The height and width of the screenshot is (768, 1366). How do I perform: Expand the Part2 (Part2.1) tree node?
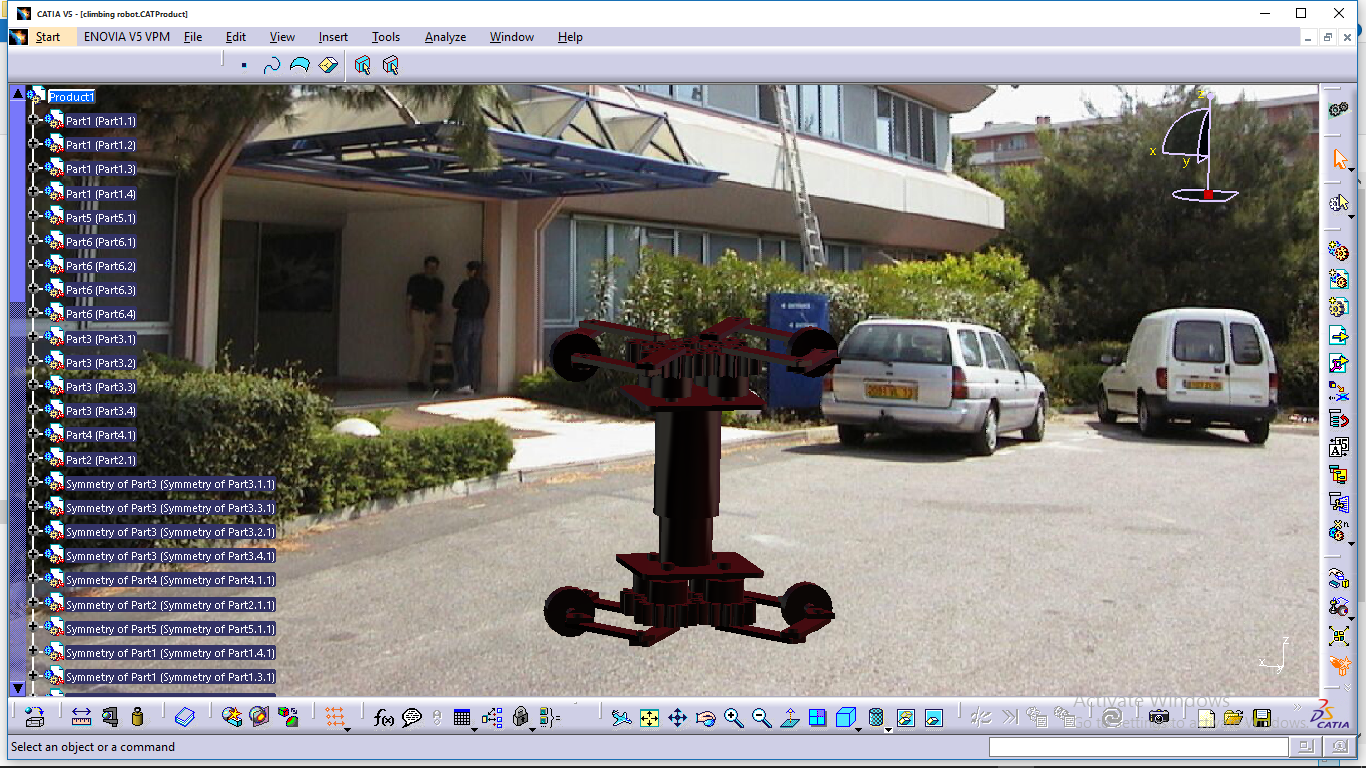(x=33, y=460)
